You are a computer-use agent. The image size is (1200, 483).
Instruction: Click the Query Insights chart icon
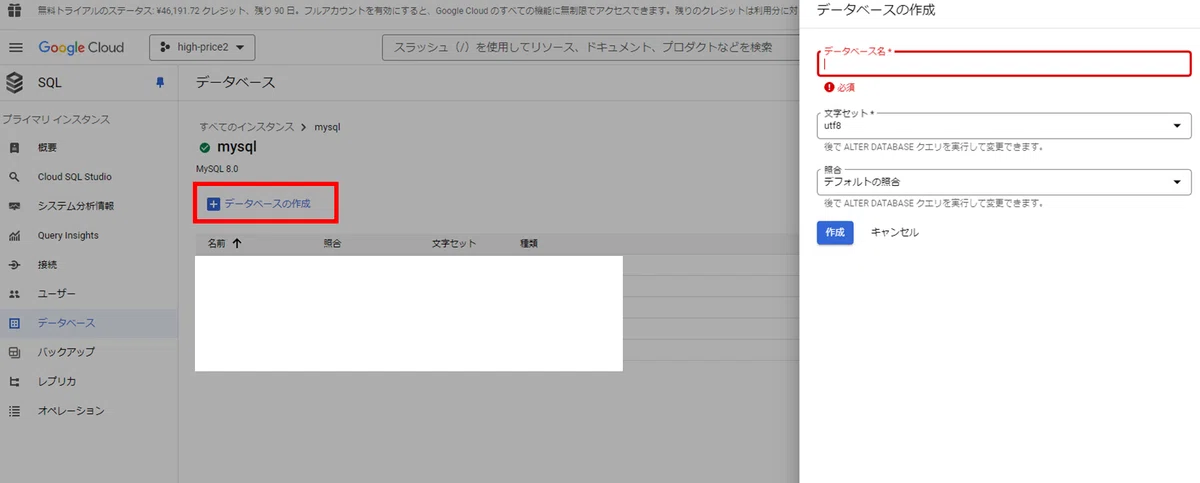point(14,236)
